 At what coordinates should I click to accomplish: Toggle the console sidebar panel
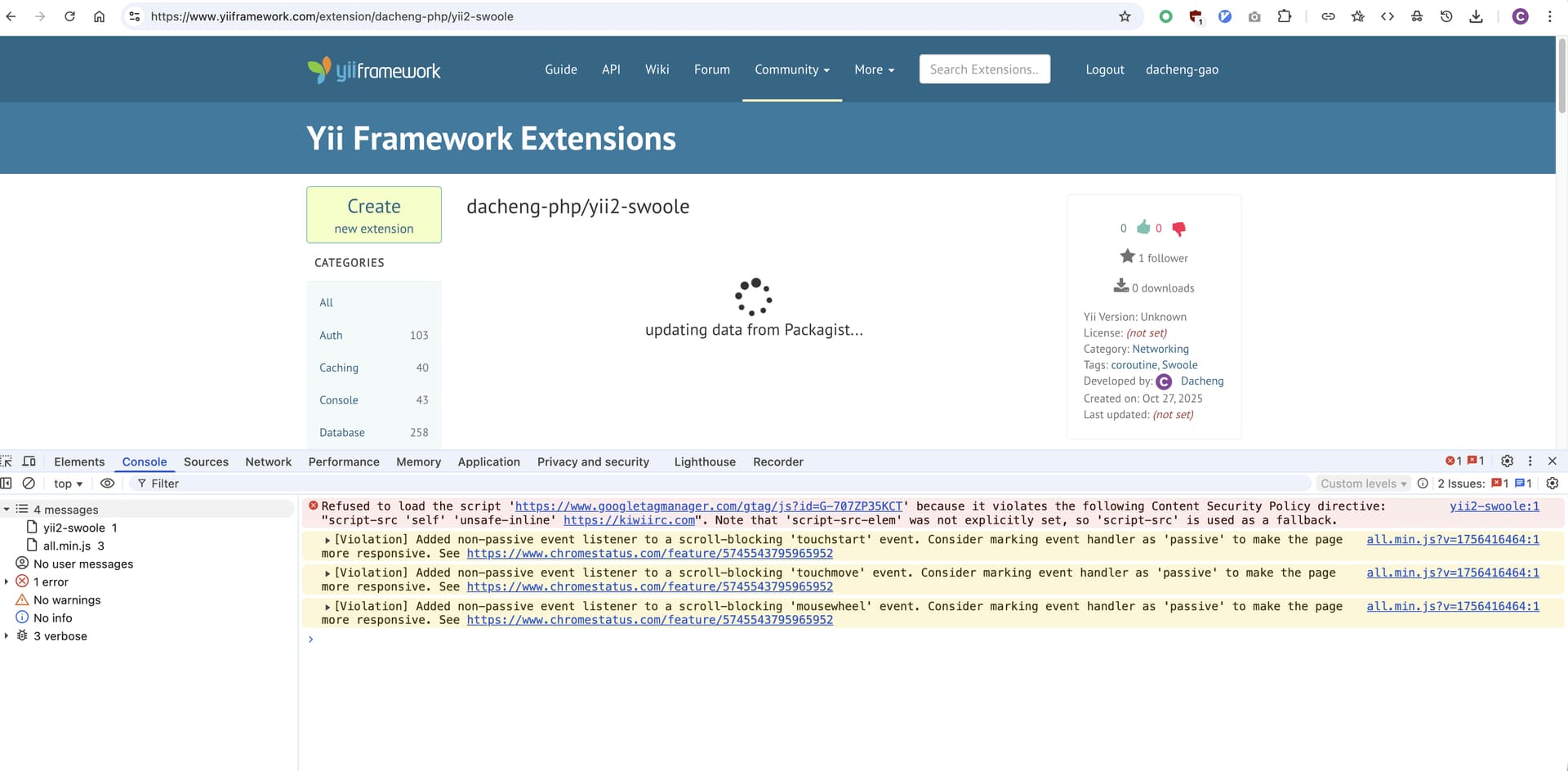pyautogui.click(x=7, y=484)
